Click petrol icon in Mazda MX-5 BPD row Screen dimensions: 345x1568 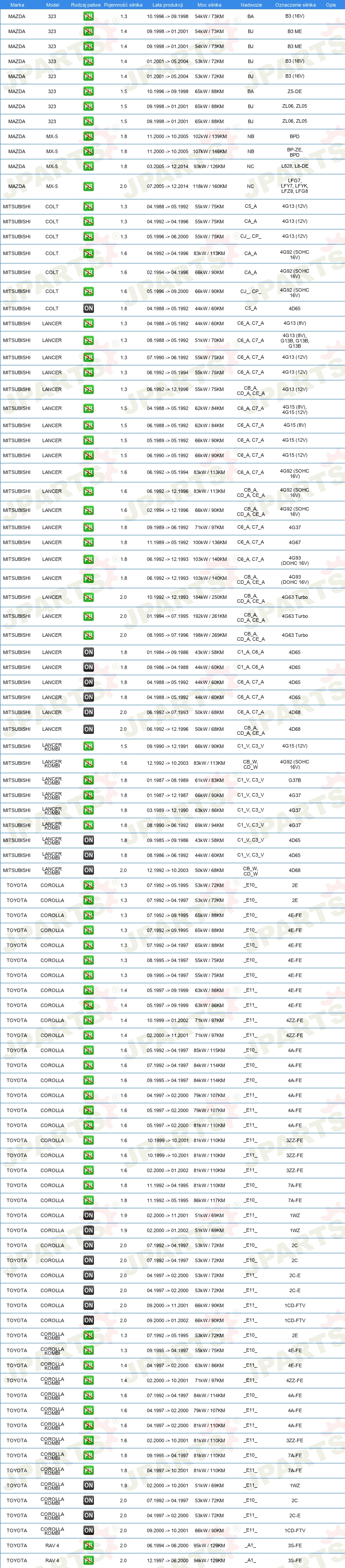click(x=88, y=136)
